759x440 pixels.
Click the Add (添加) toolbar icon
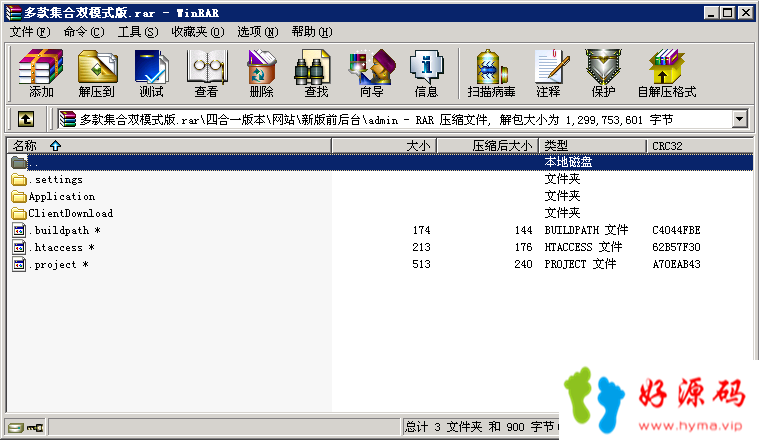click(41, 73)
